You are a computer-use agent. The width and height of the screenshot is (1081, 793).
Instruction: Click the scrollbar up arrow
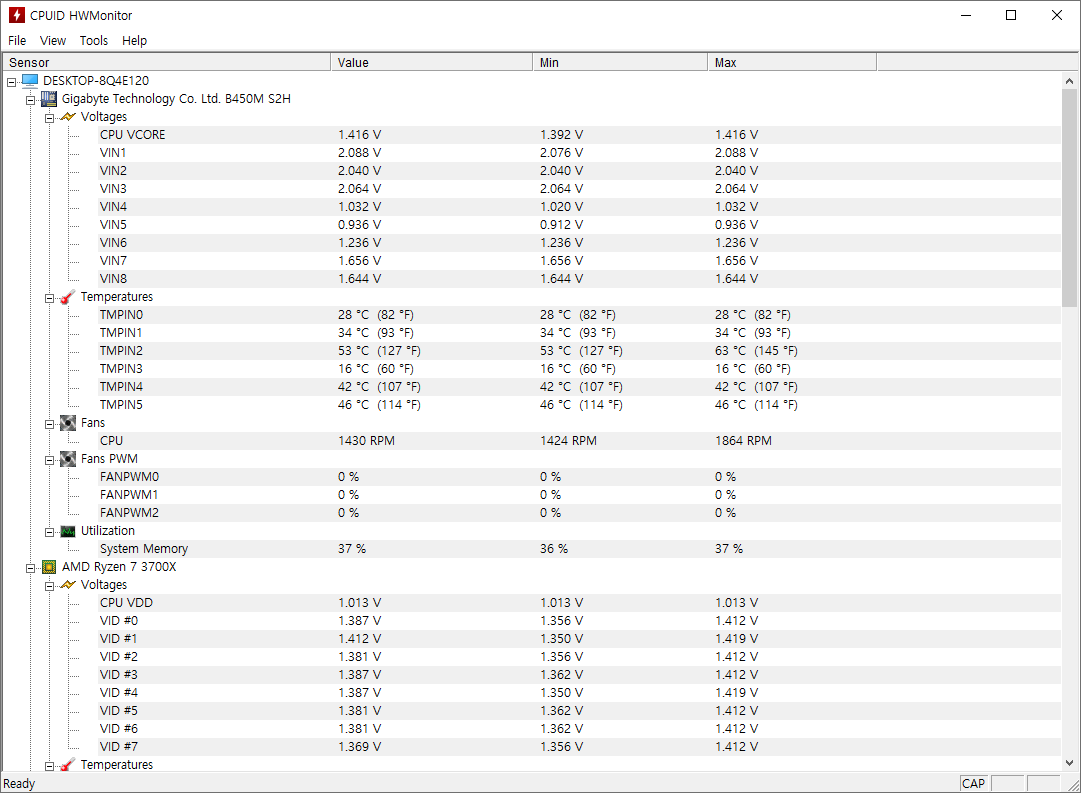coord(1069,81)
